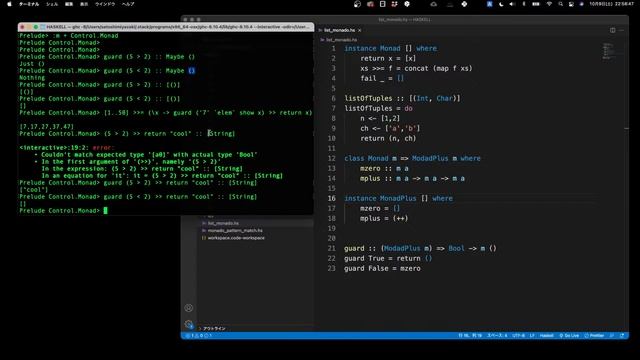Click the line and column status item
The width and height of the screenshot is (640, 360).
tap(470, 336)
